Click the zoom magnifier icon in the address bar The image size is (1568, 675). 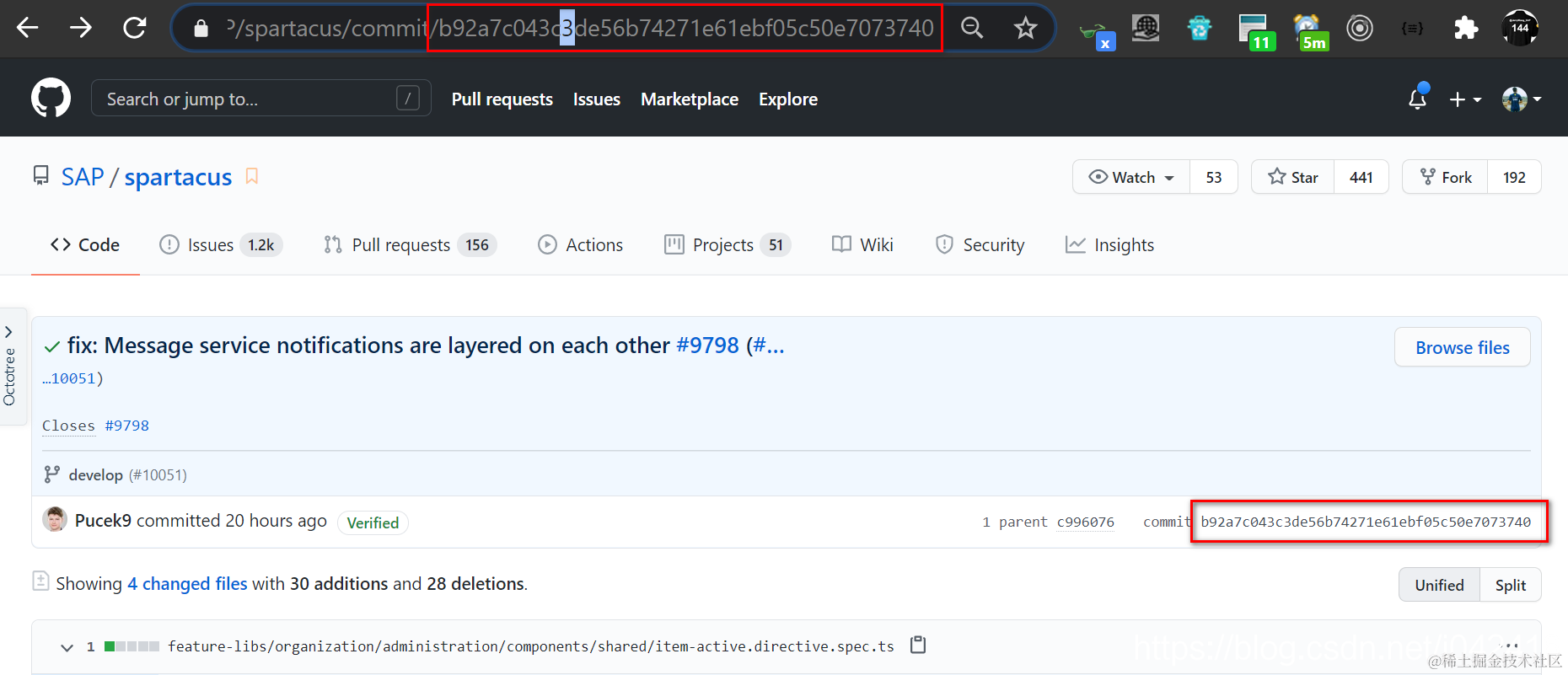(x=972, y=28)
